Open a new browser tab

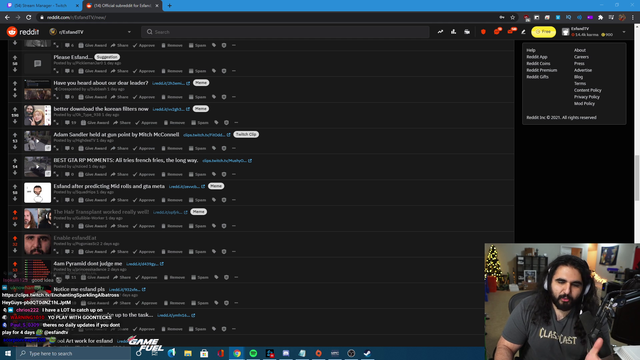coord(169,6)
